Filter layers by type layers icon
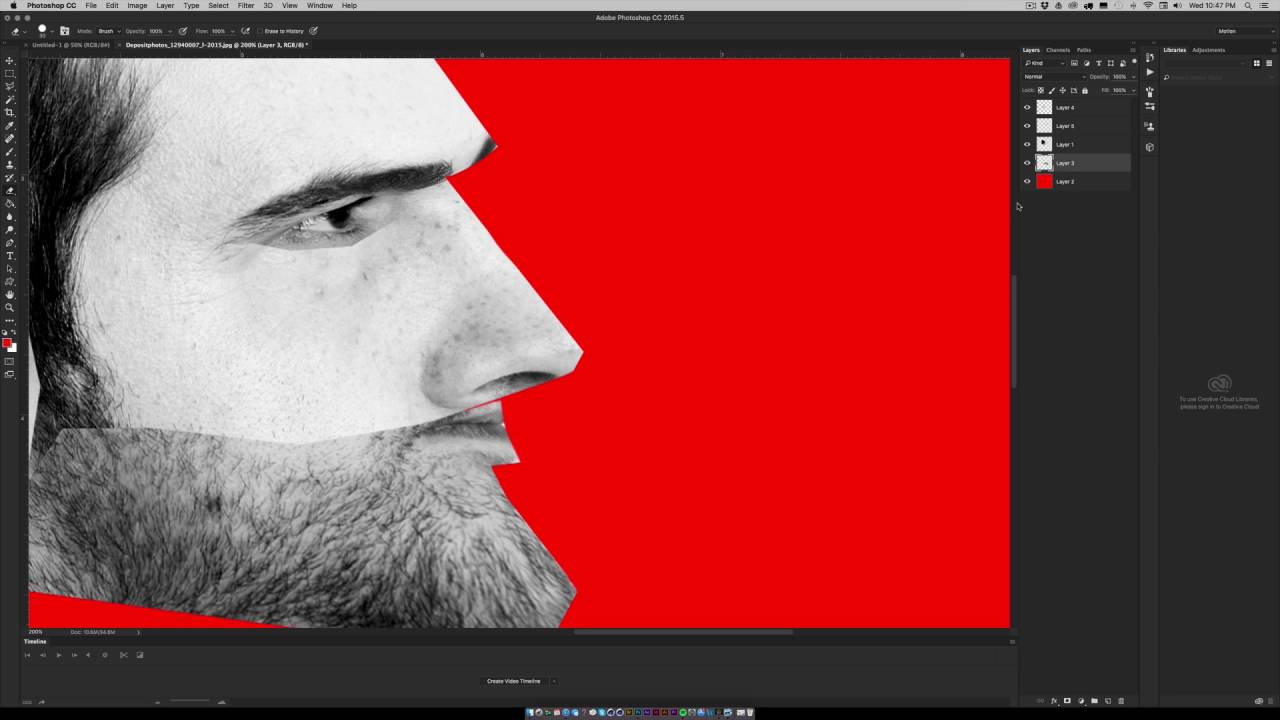 1099,63
